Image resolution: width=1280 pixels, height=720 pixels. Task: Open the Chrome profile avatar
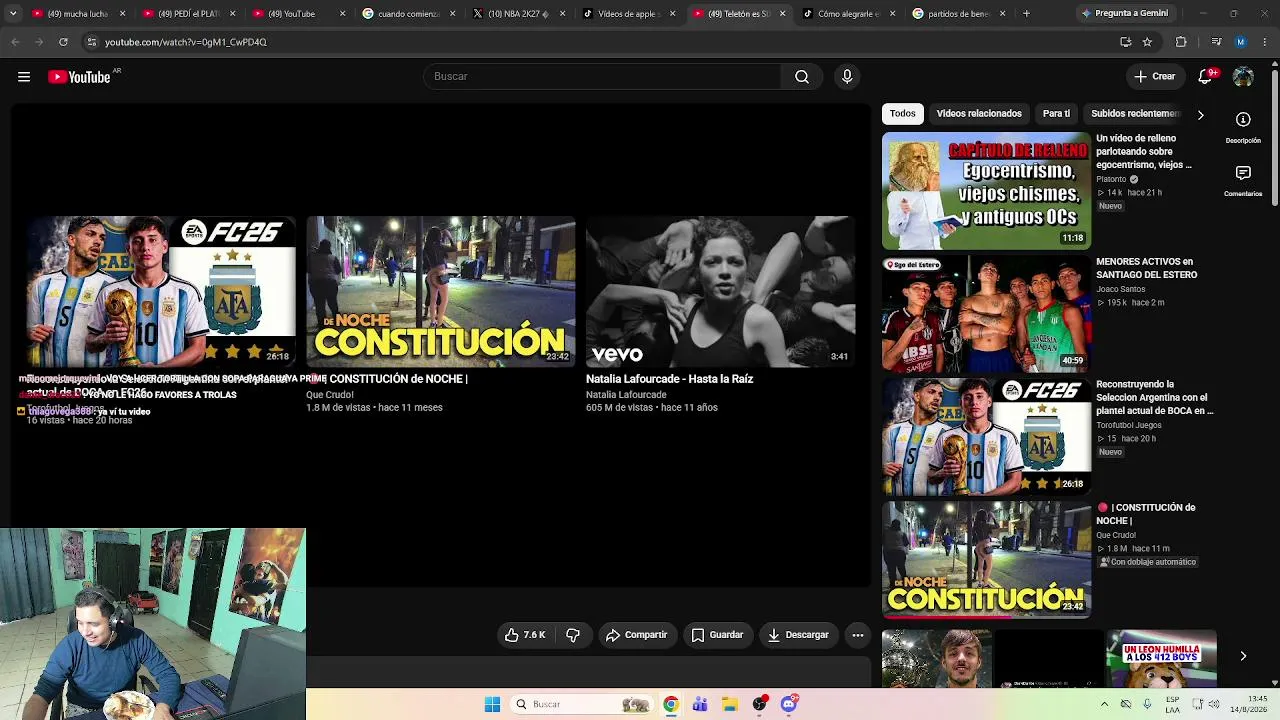point(1241,42)
